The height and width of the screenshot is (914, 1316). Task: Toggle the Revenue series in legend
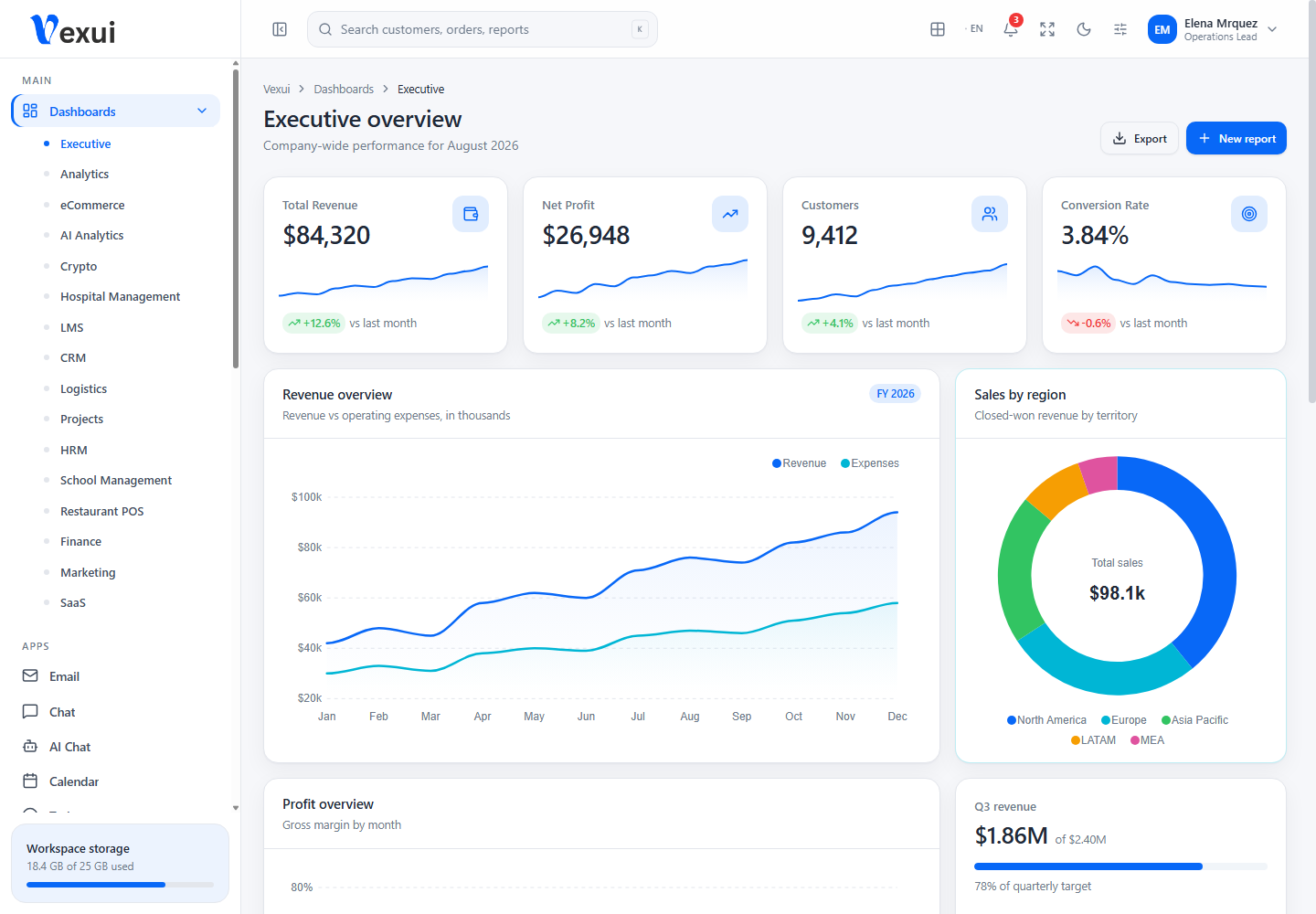point(799,463)
